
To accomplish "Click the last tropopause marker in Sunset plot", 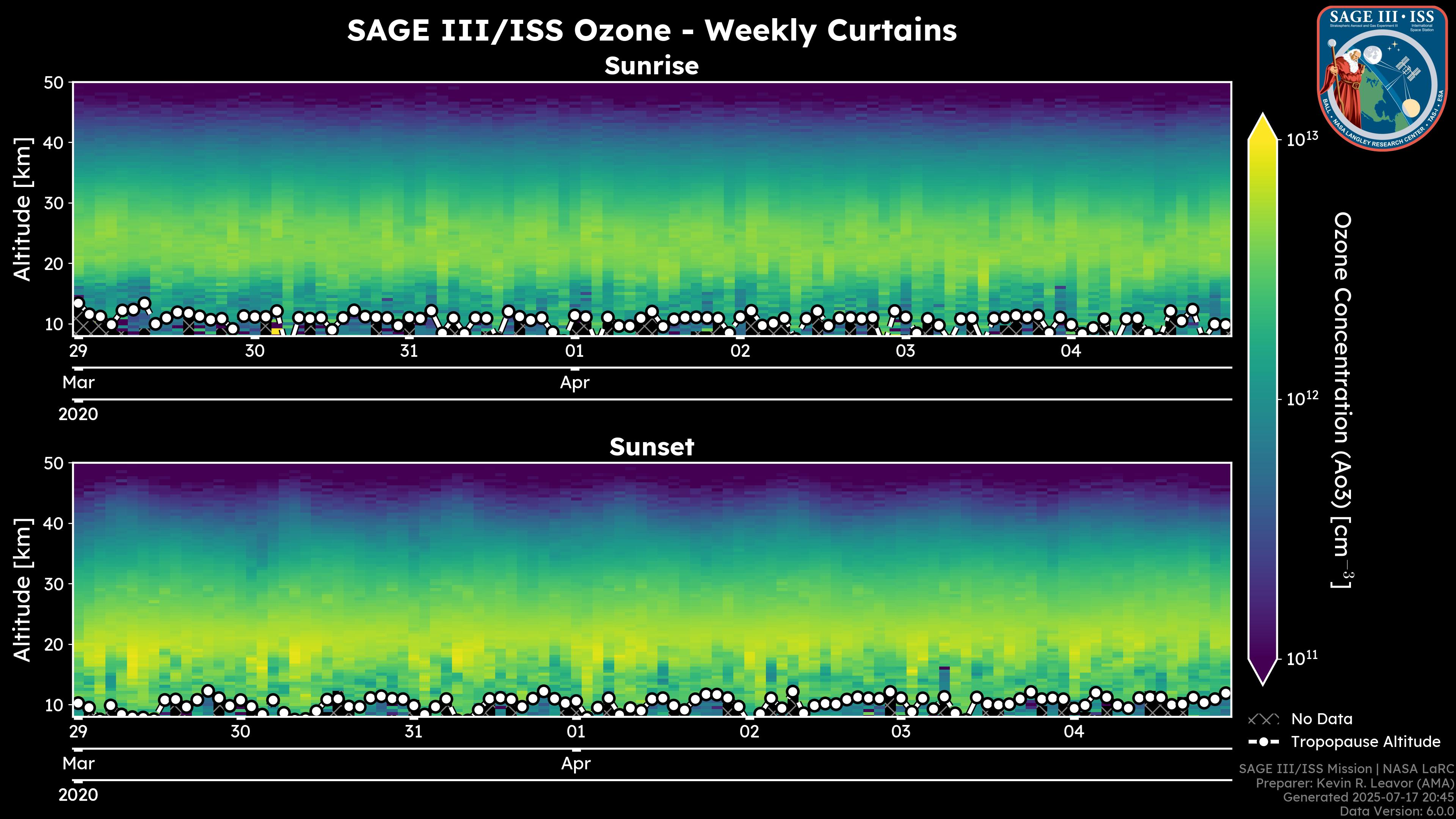I will click(x=1225, y=693).
